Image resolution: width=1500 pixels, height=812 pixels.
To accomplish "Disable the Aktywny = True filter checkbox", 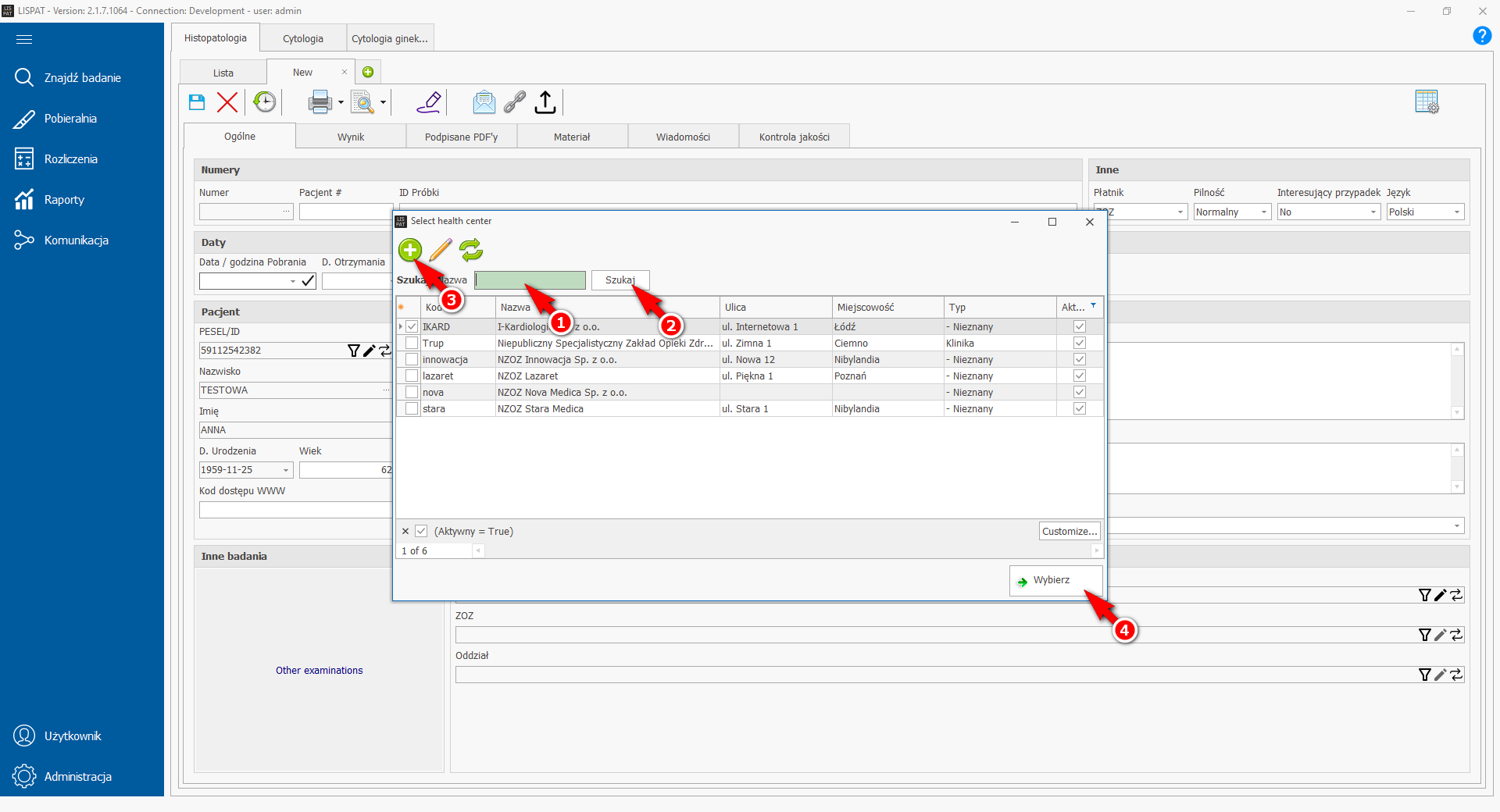I will point(421,531).
